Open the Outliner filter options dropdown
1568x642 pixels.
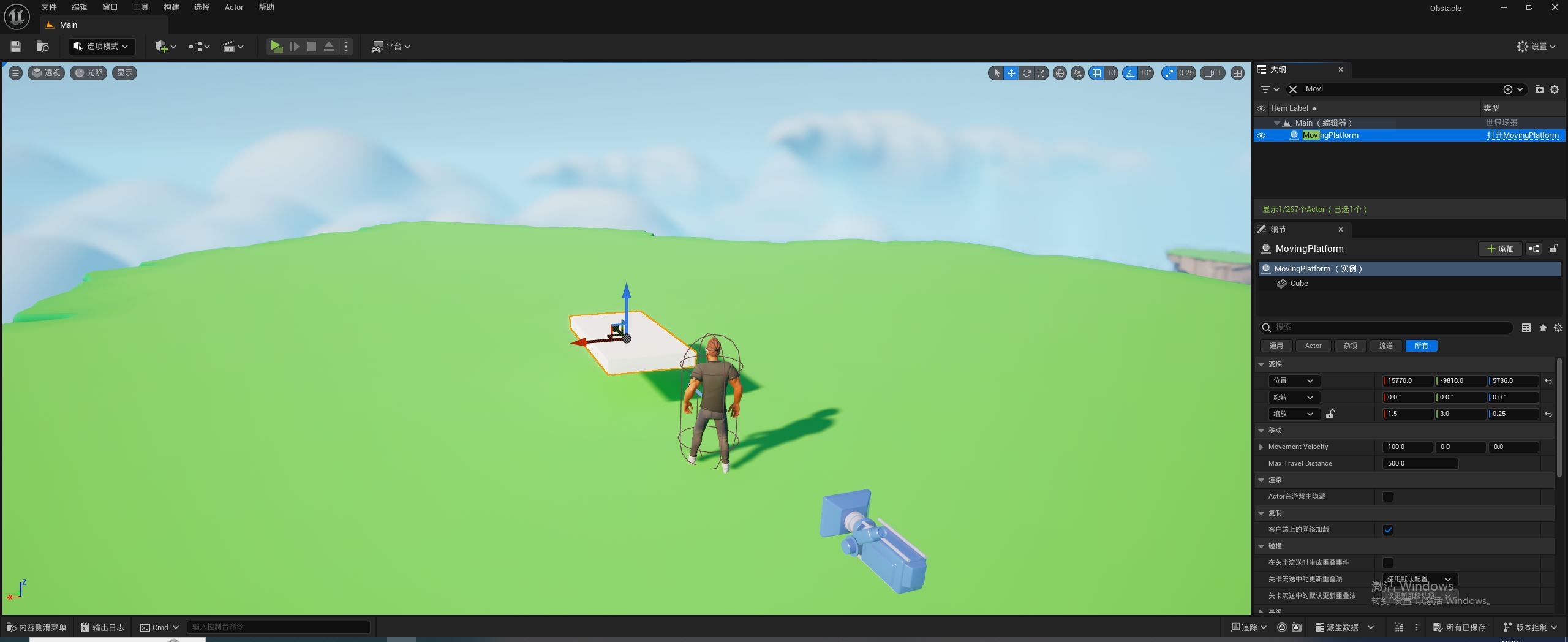pos(1270,89)
